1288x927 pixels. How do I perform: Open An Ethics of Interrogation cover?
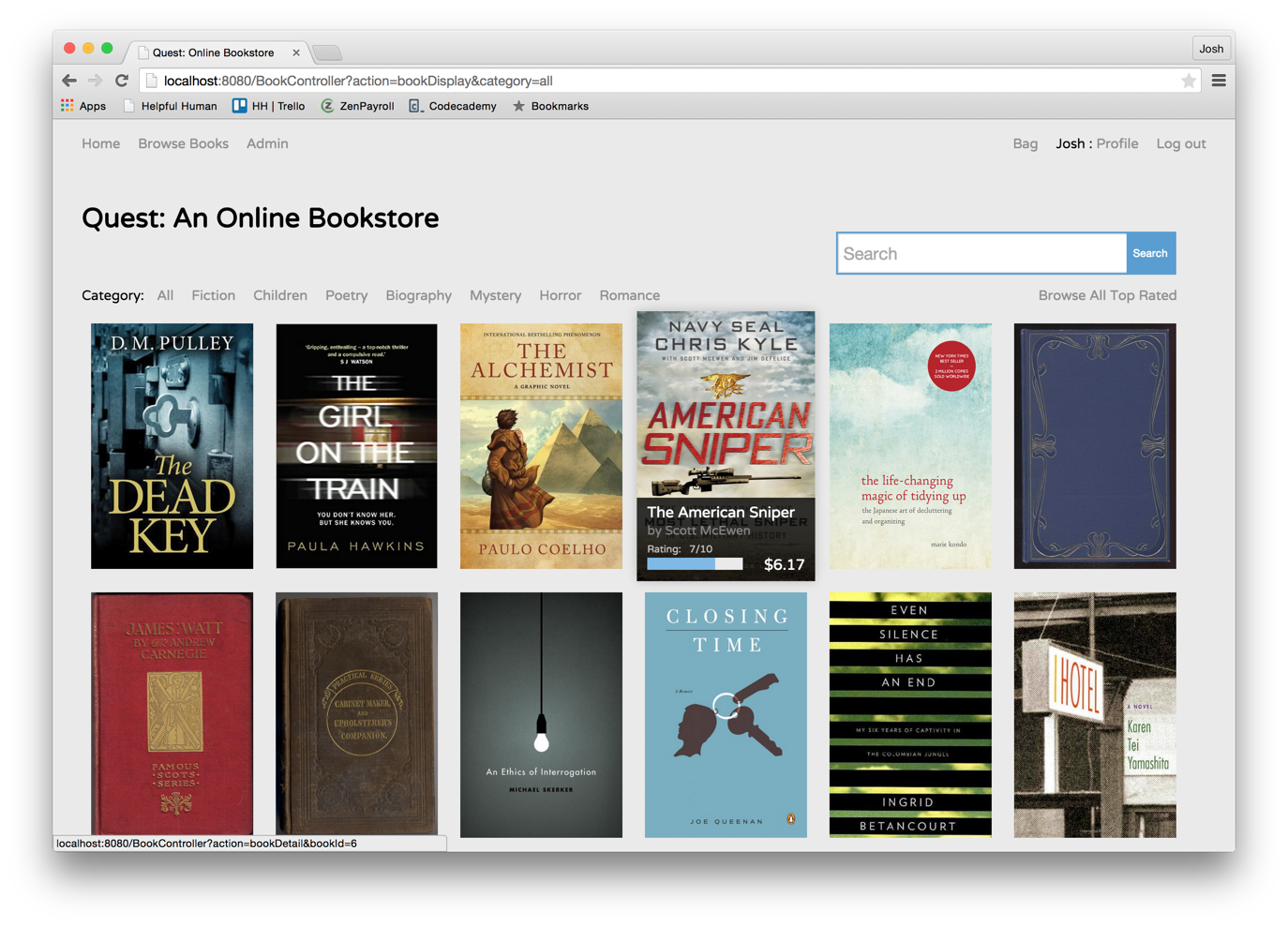[x=541, y=714]
